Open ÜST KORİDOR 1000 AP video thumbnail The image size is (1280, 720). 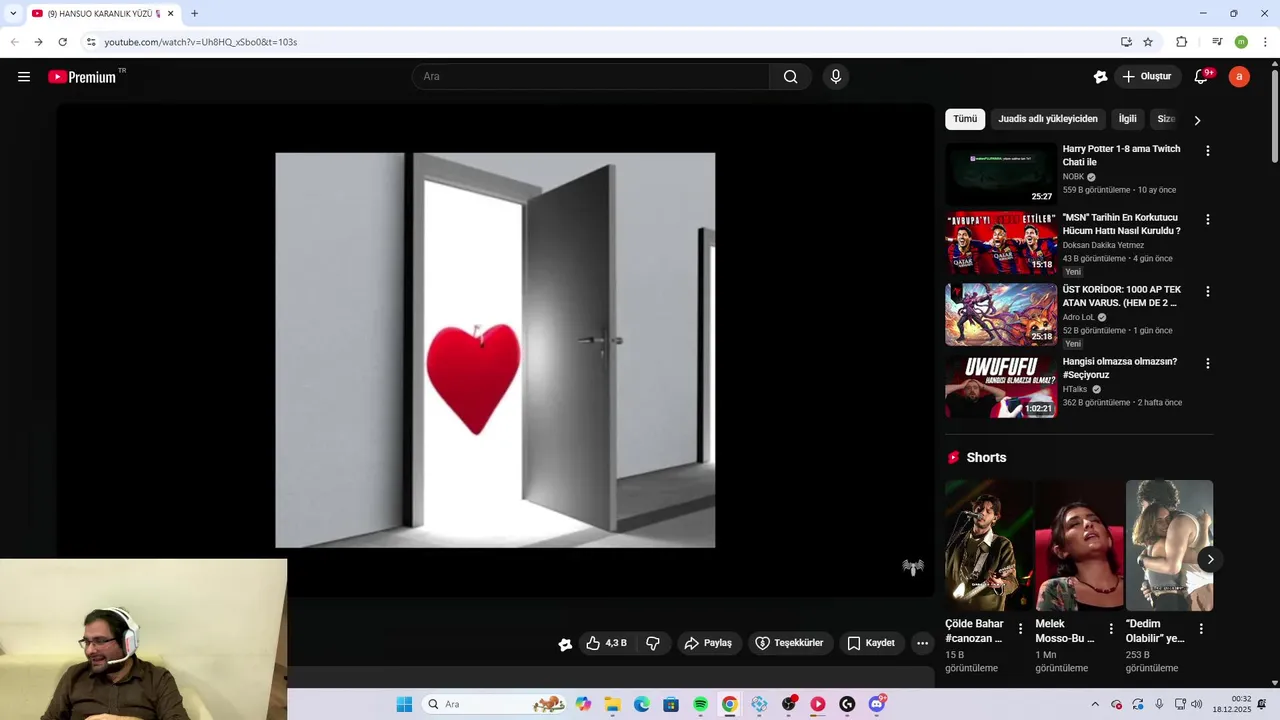pyautogui.click(x=1001, y=314)
